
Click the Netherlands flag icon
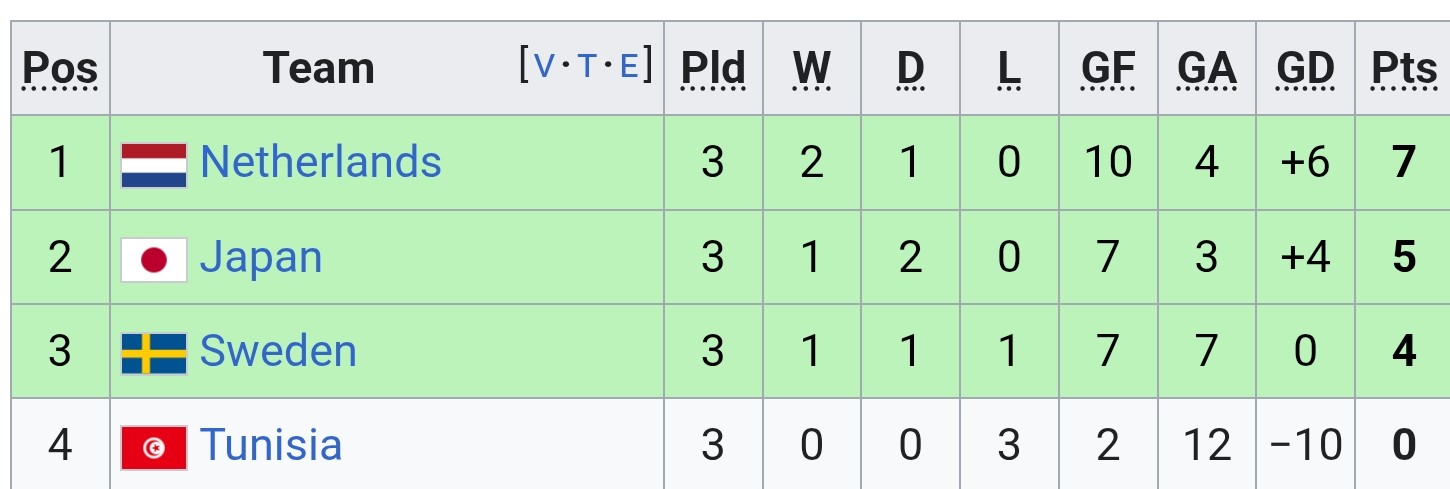pyautogui.click(x=154, y=165)
